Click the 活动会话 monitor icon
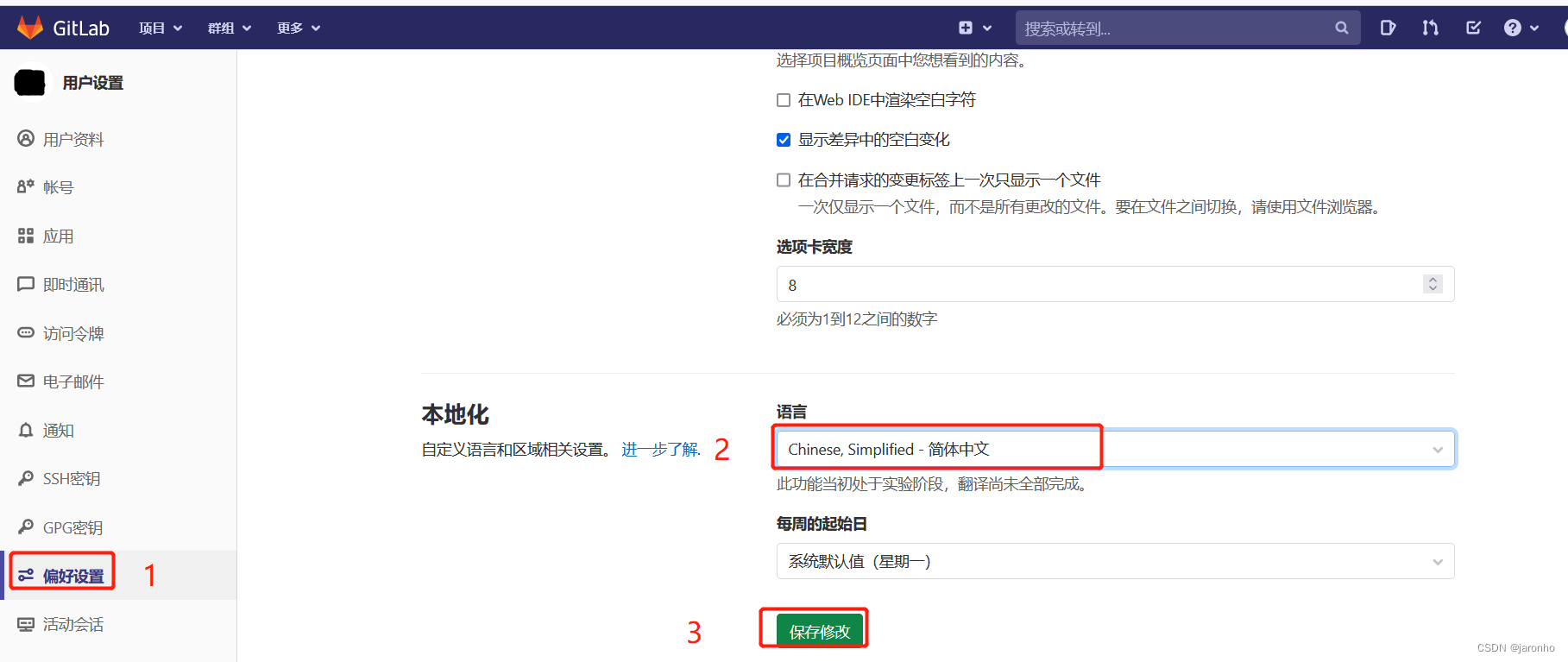1568x662 pixels. click(26, 624)
